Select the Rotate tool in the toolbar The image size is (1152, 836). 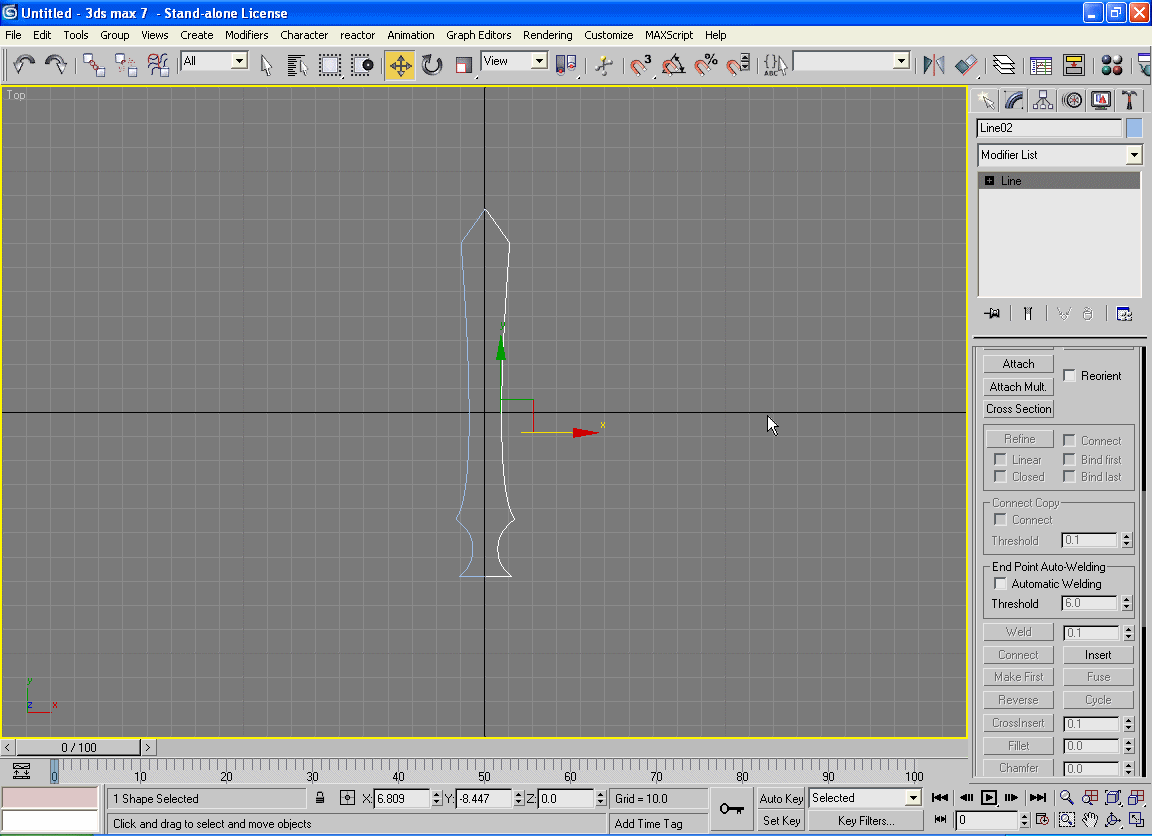point(432,65)
